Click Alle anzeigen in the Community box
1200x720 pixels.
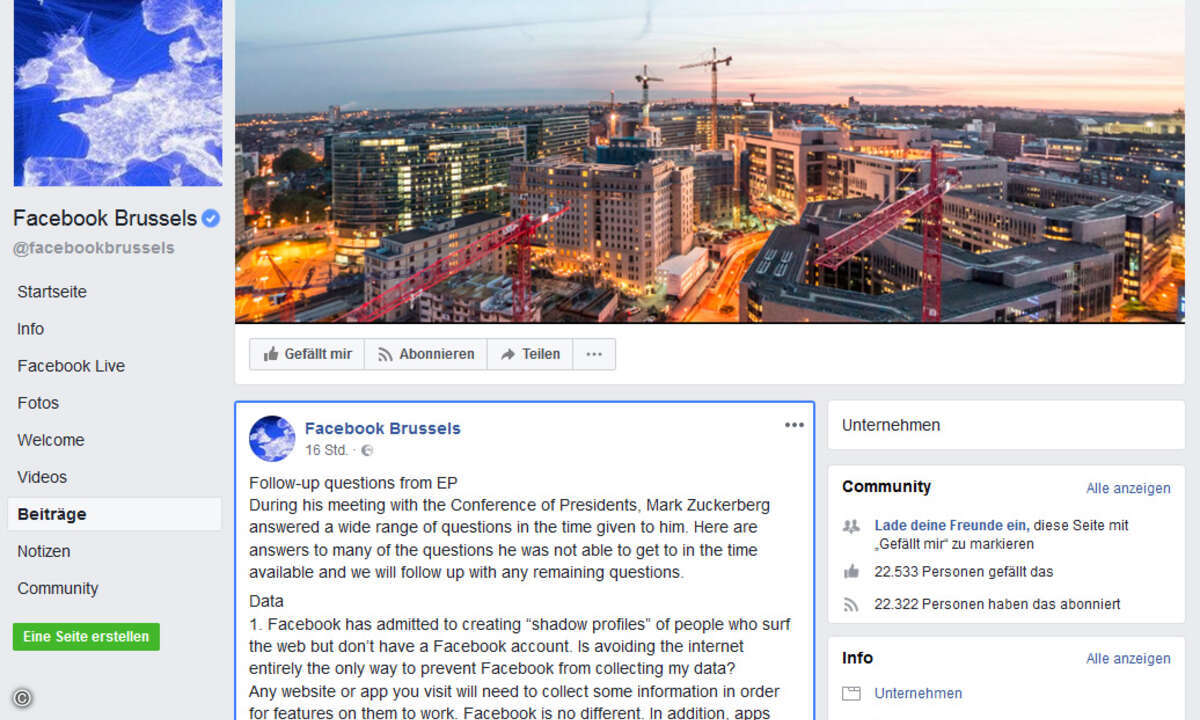click(1128, 488)
